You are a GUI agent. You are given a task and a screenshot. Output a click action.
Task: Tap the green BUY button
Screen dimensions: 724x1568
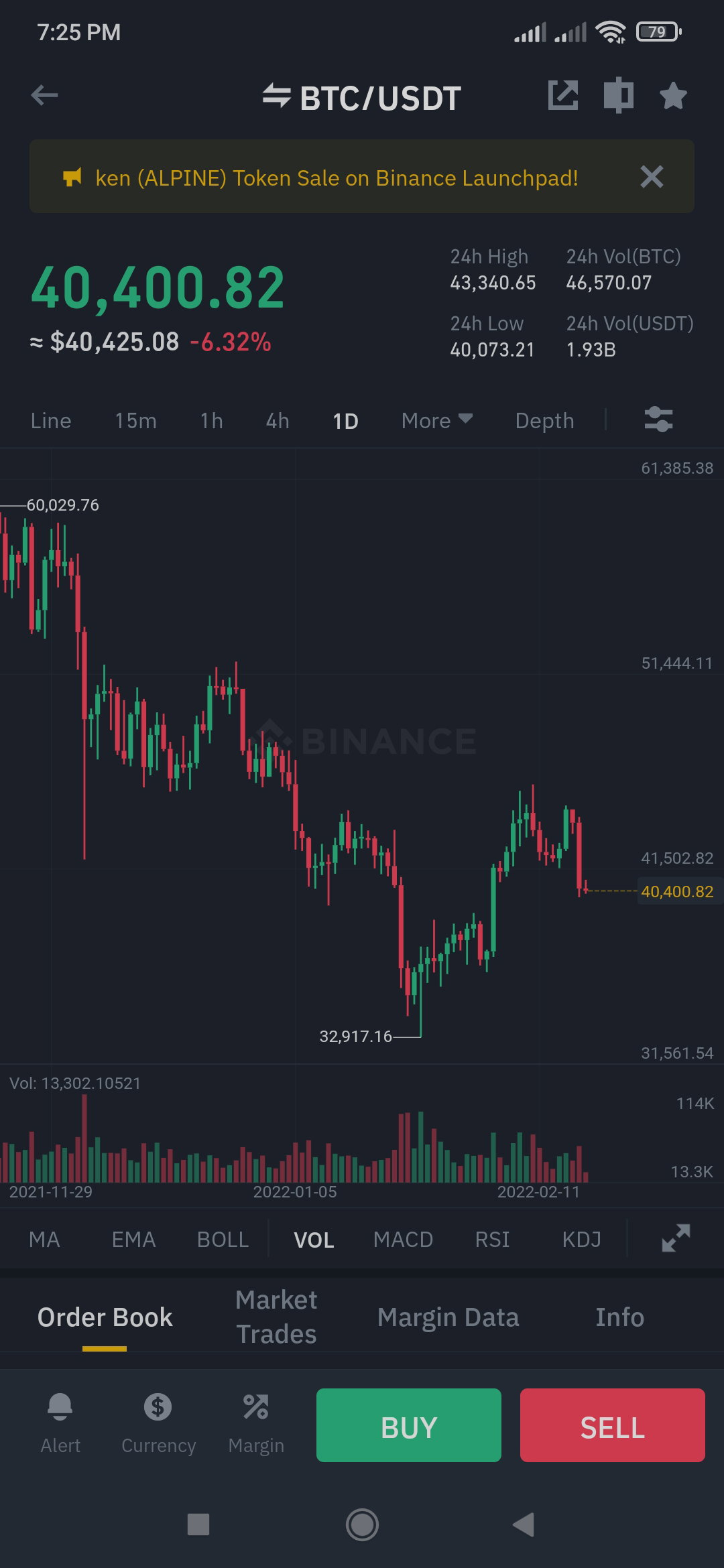[x=409, y=1425]
